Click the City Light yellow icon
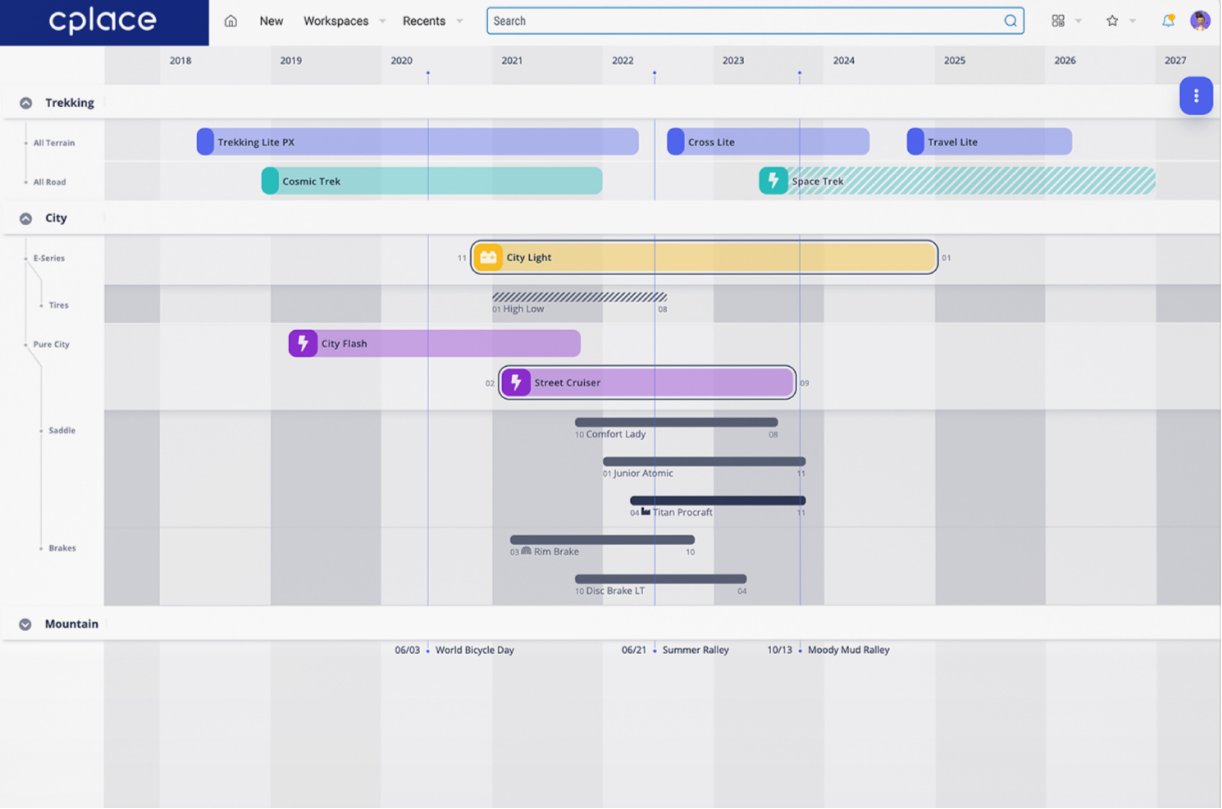 point(488,258)
